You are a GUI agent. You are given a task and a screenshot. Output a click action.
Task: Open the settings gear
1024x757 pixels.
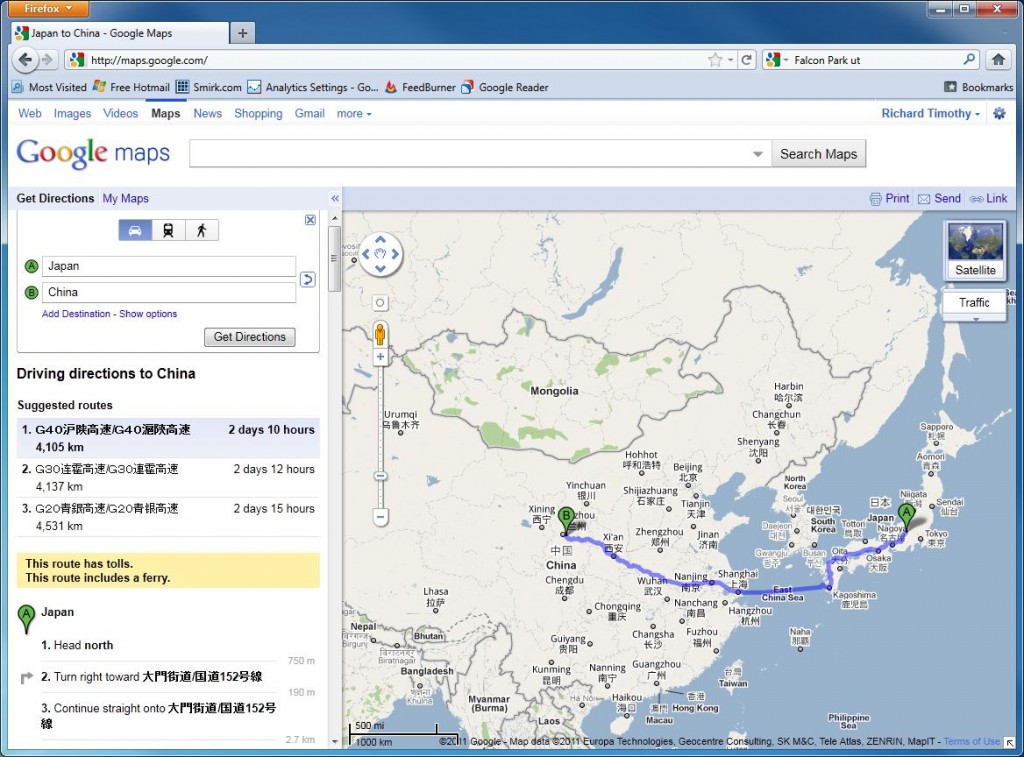click(x=999, y=113)
